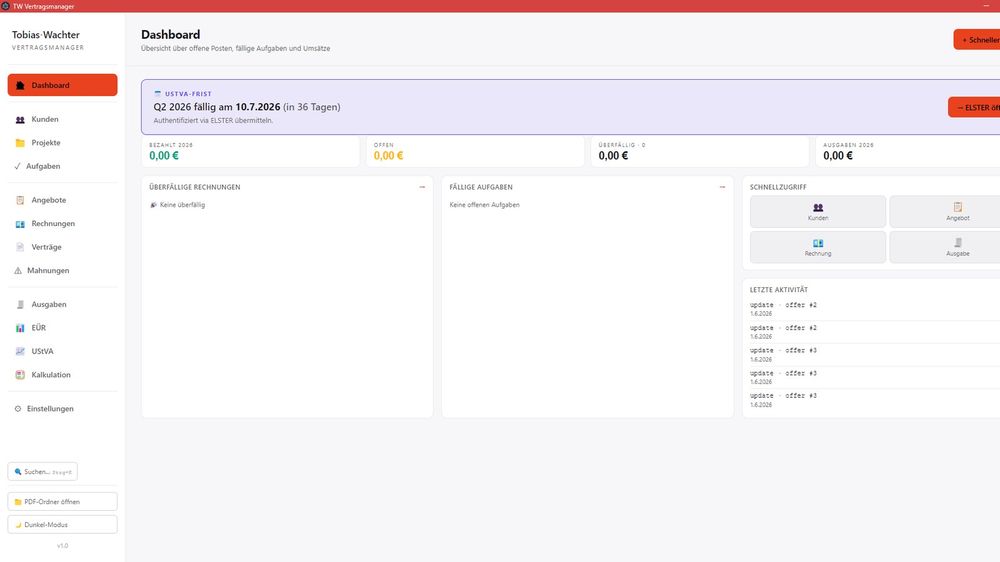The width and height of the screenshot is (1000, 562).
Task: Click PDF-Ordner öffnen button
Action: (x=62, y=502)
